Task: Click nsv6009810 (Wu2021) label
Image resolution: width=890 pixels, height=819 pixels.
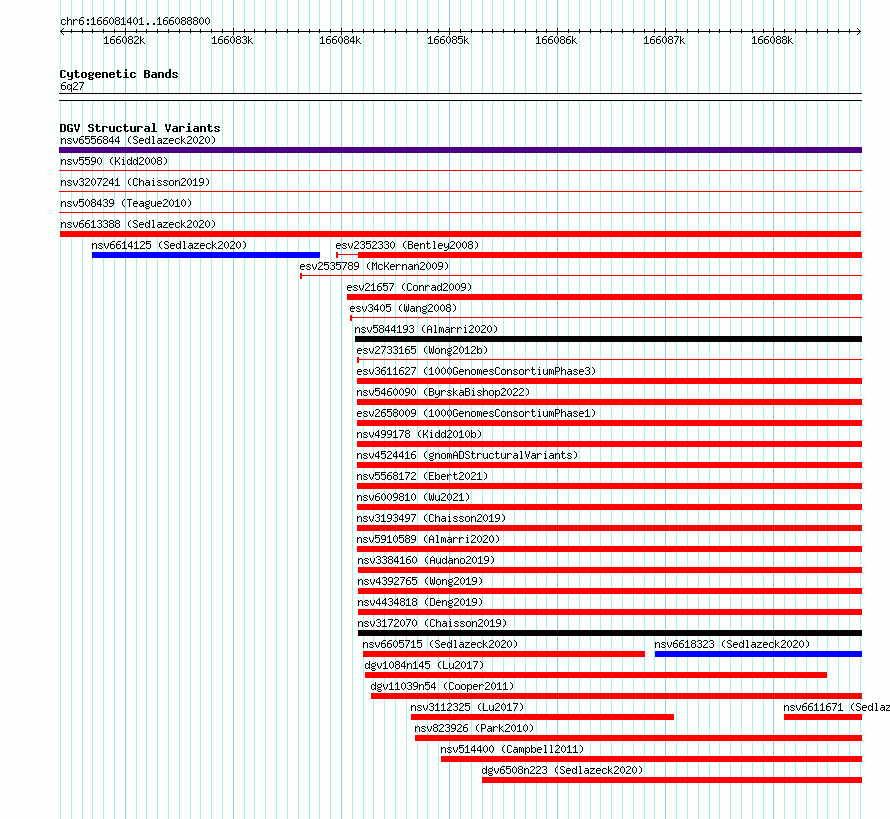Action: (413, 497)
